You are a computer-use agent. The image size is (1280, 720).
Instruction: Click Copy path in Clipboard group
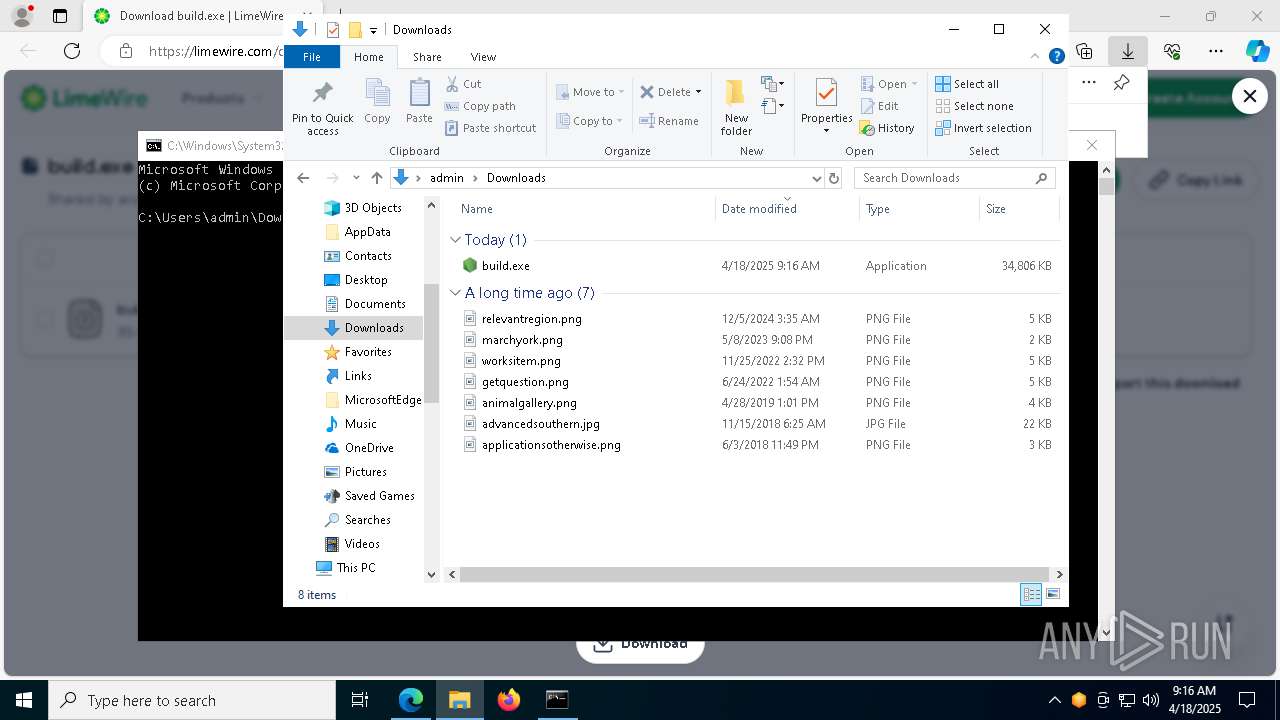(x=480, y=106)
